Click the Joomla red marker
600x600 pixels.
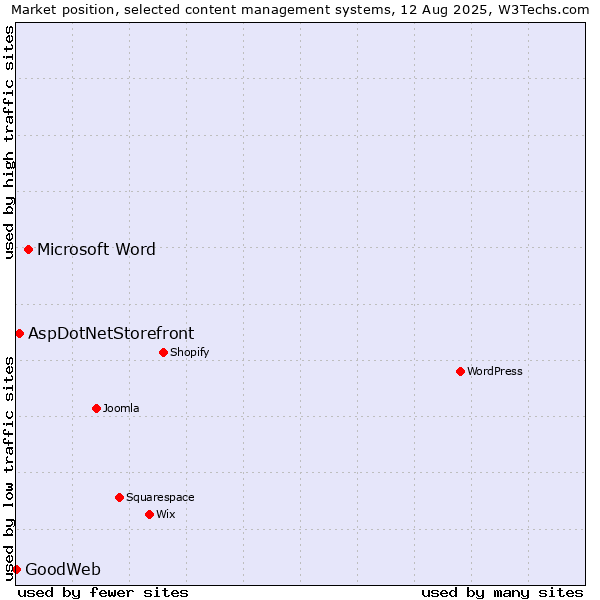(x=96, y=408)
